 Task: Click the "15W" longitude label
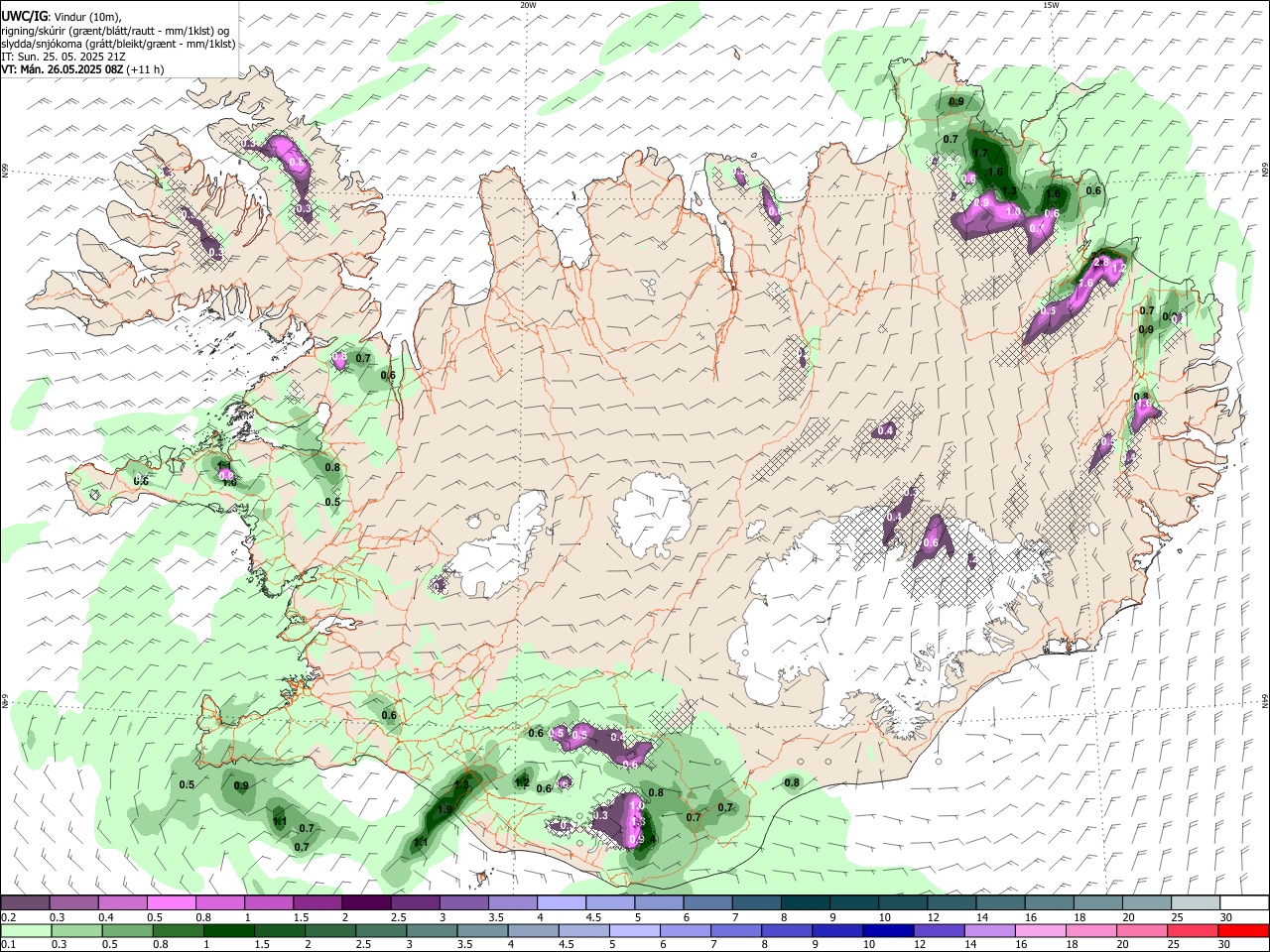(x=1051, y=5)
